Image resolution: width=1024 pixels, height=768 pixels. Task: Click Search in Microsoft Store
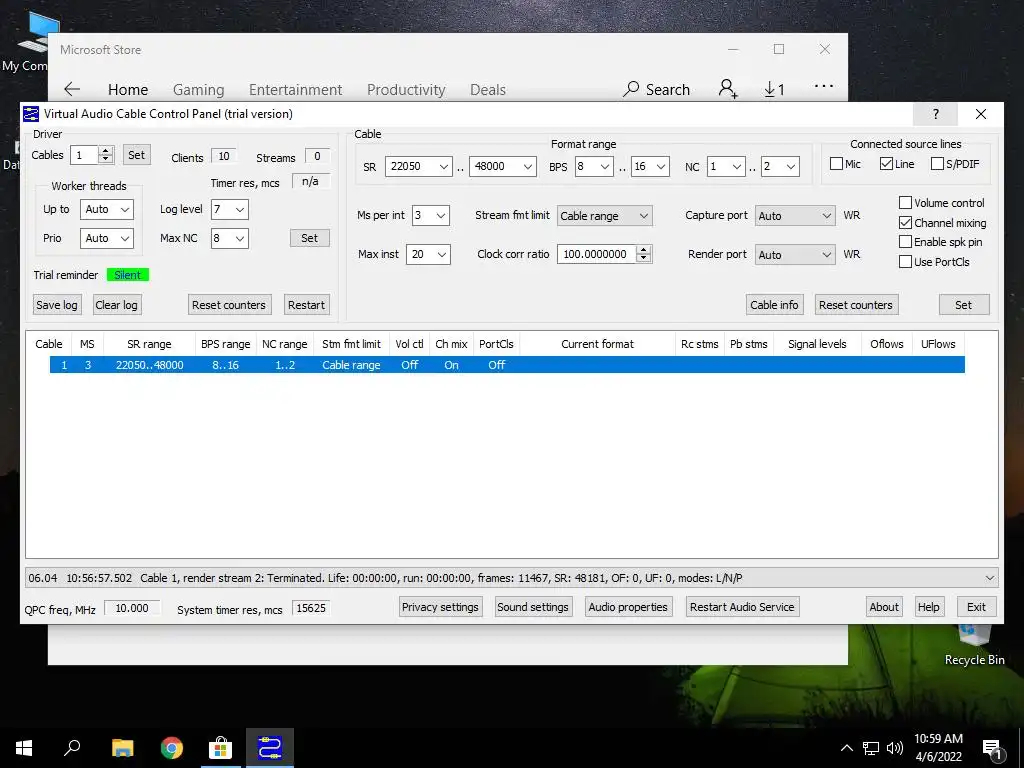tap(657, 89)
